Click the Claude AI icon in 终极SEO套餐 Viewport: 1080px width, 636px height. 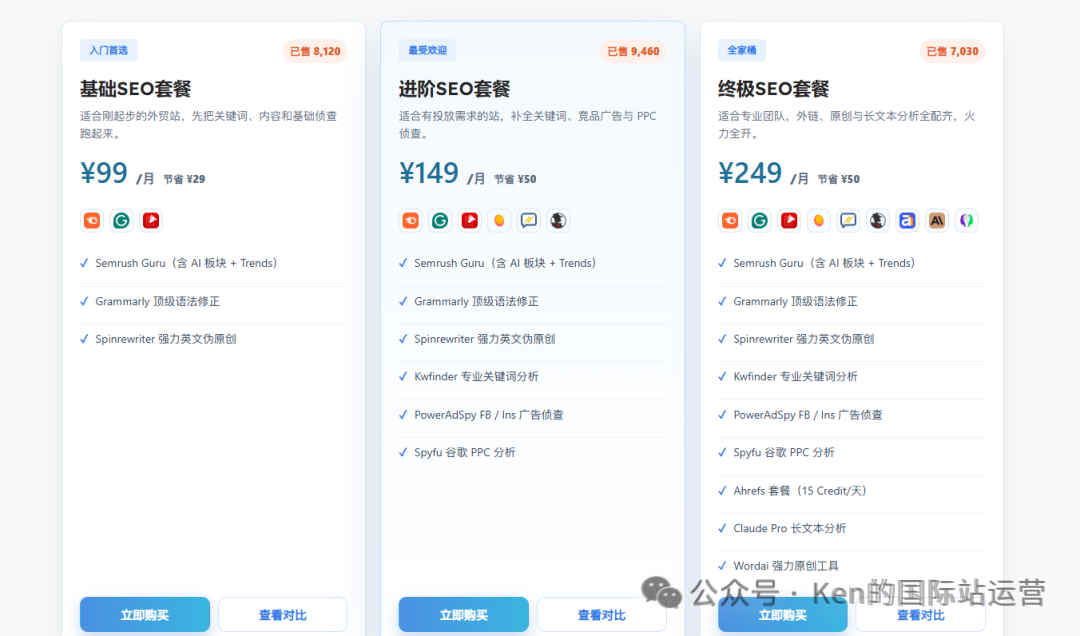pyautogui.click(x=937, y=220)
